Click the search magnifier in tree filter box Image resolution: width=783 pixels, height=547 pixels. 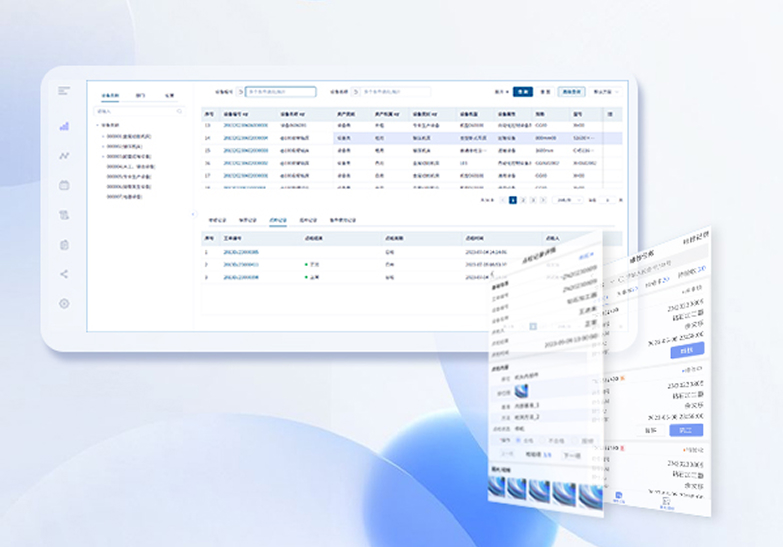pos(180,112)
